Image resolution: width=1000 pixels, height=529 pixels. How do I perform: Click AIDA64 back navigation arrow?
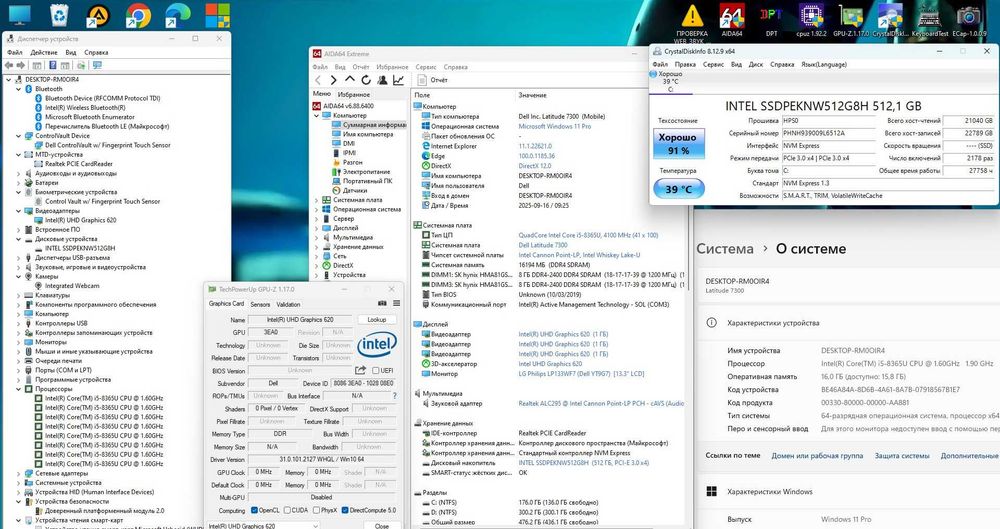318,80
